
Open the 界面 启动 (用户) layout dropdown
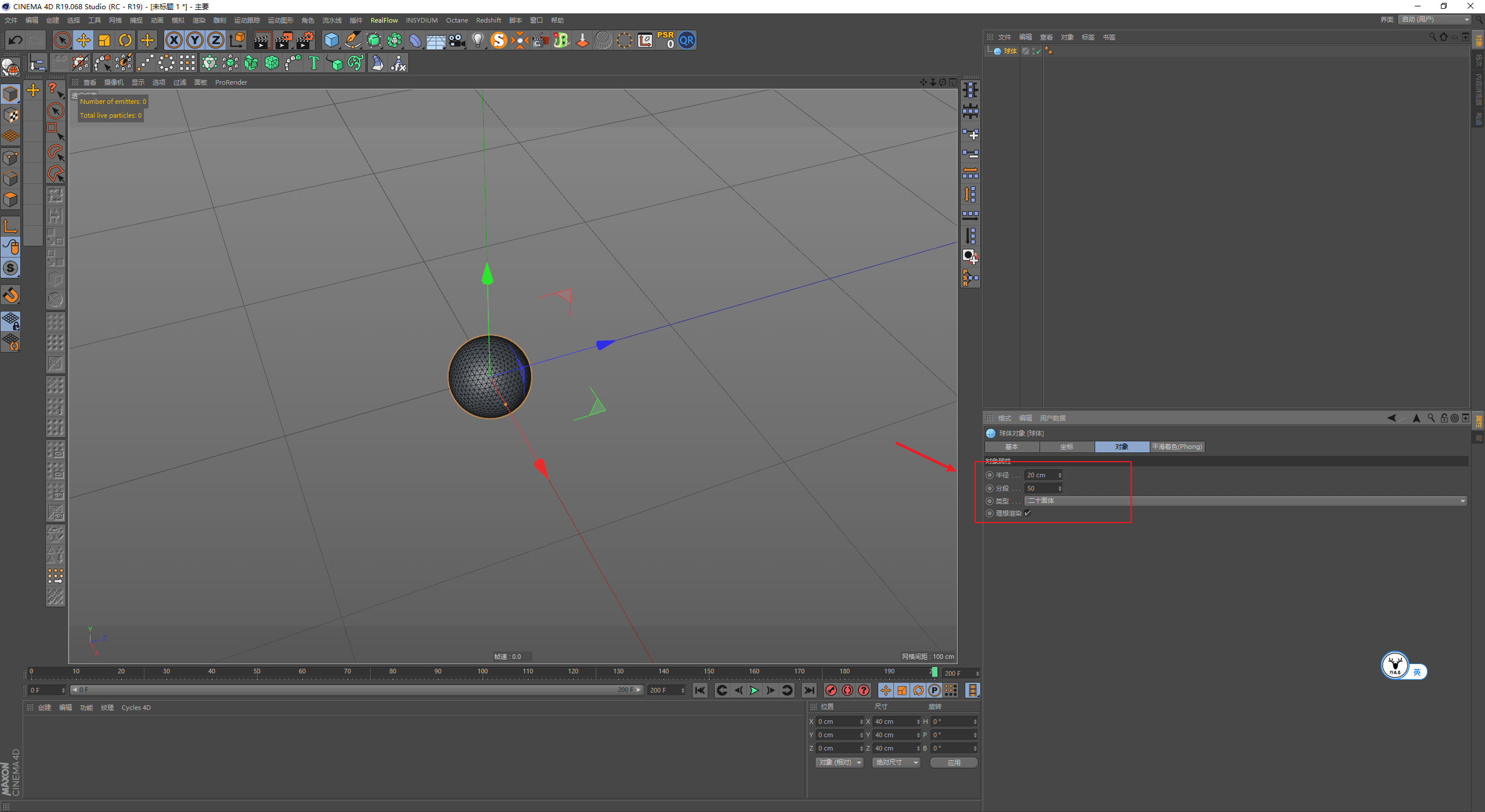click(1435, 20)
